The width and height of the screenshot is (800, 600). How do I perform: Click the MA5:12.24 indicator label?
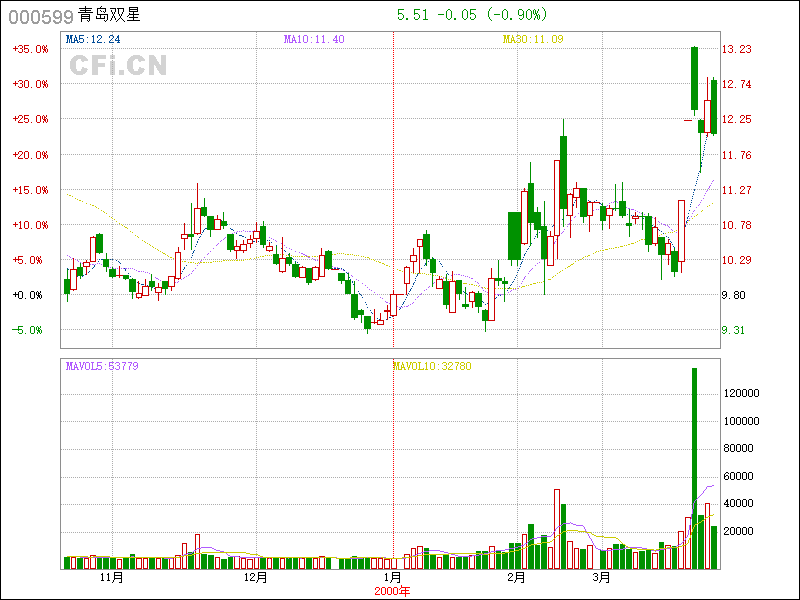[93, 39]
